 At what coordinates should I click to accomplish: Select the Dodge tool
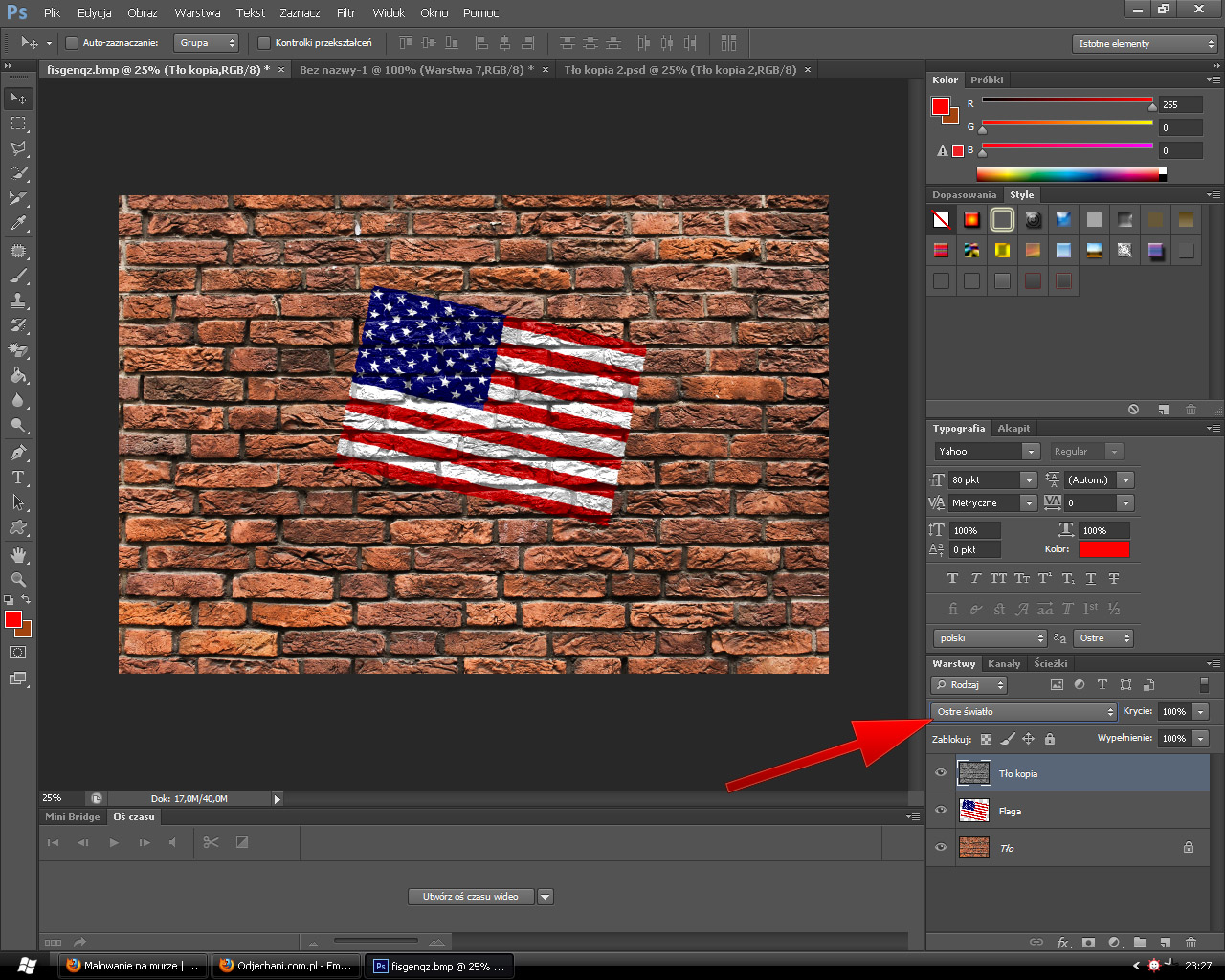click(18, 425)
